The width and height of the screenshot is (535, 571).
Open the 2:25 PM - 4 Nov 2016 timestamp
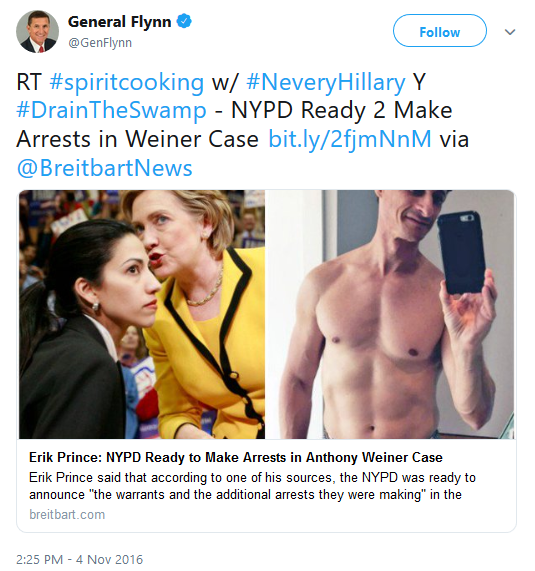pos(79,559)
